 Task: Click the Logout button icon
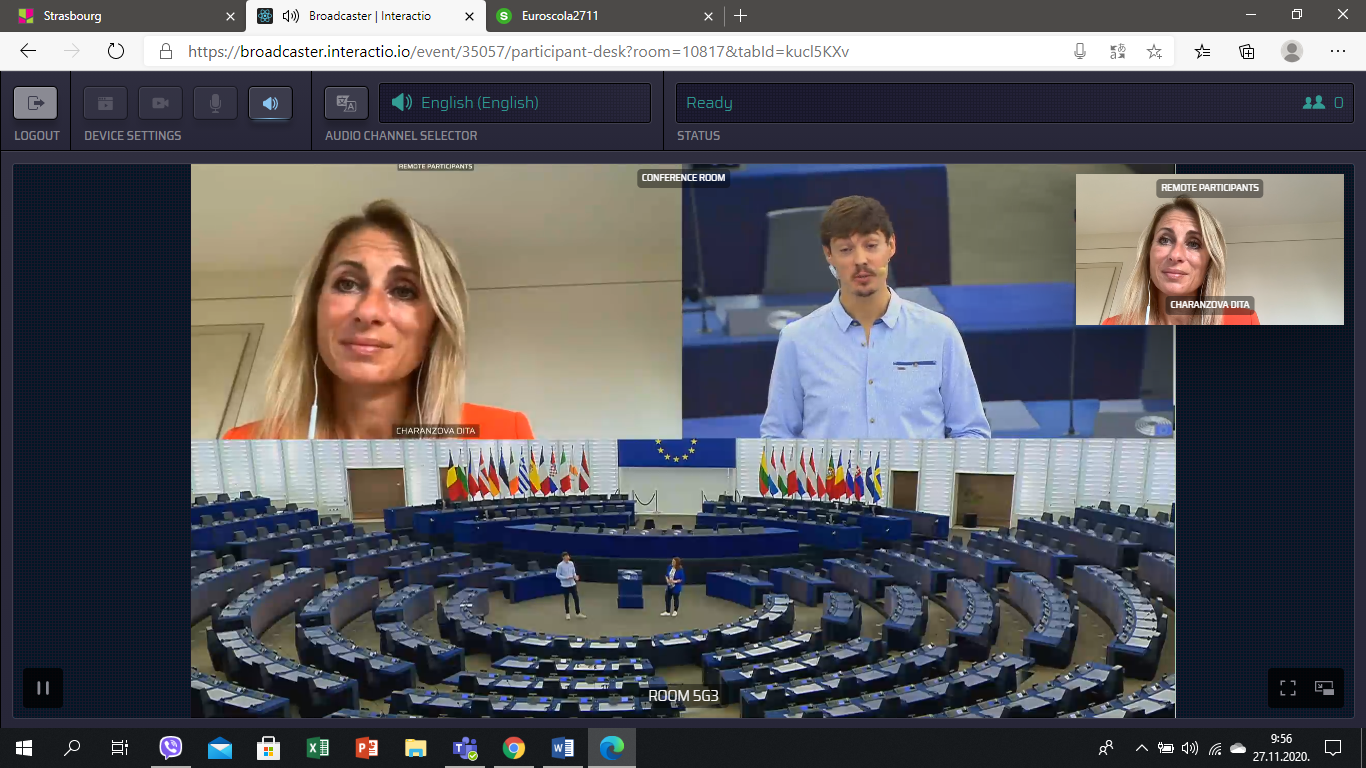36,103
